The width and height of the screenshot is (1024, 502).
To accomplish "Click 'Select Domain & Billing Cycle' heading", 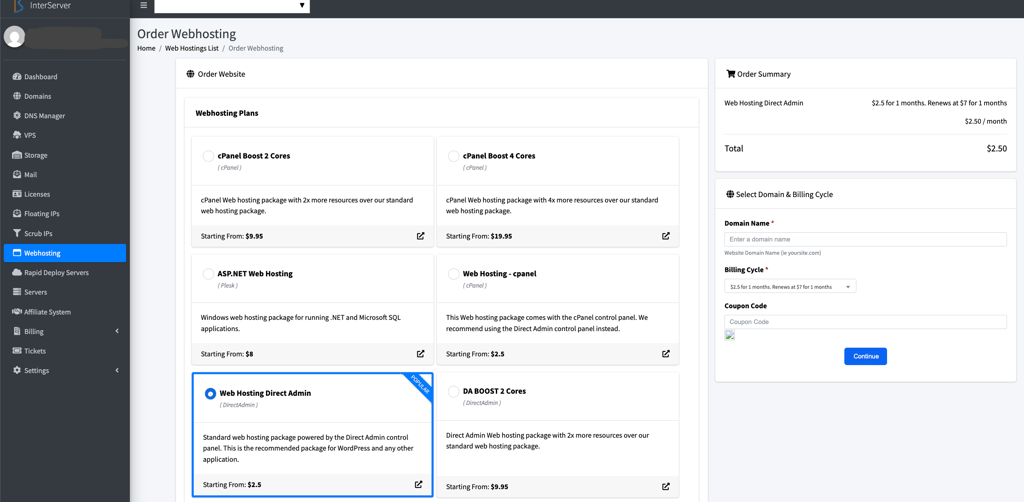I will tap(784, 195).
